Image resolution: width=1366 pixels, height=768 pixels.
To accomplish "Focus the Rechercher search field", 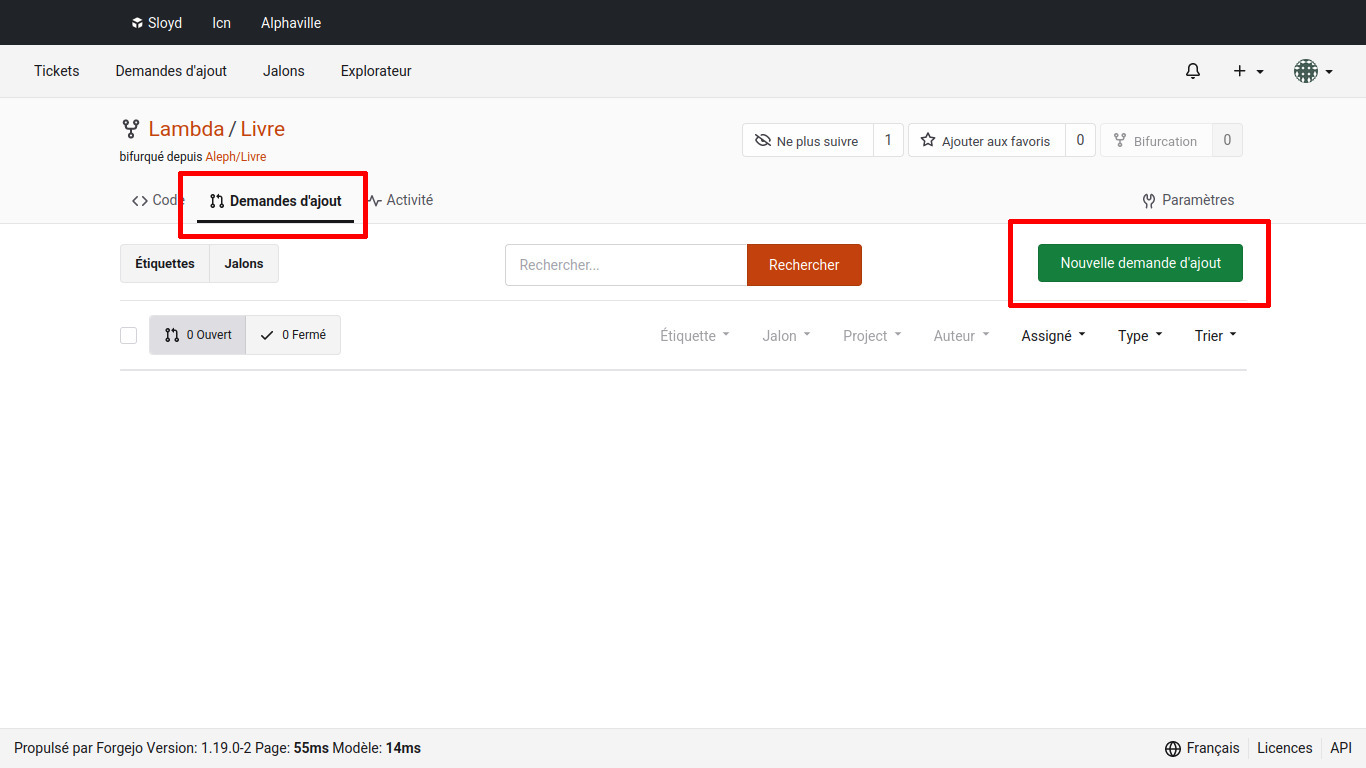I will pyautogui.click(x=626, y=265).
